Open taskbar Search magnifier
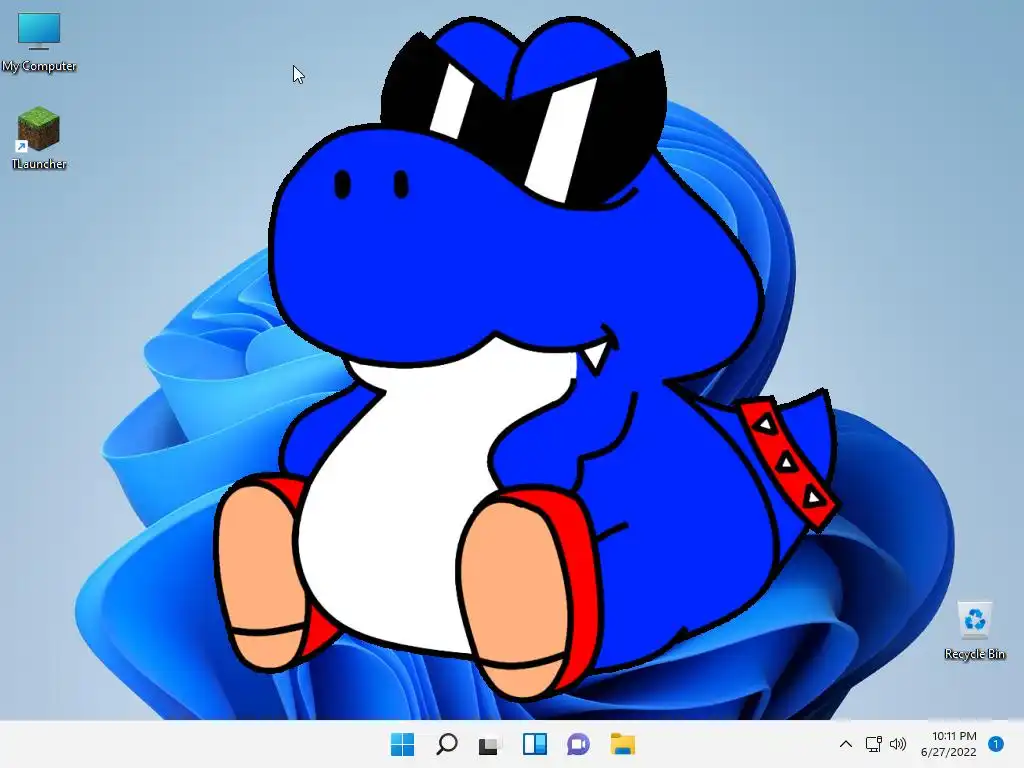The image size is (1024, 768). (x=447, y=744)
